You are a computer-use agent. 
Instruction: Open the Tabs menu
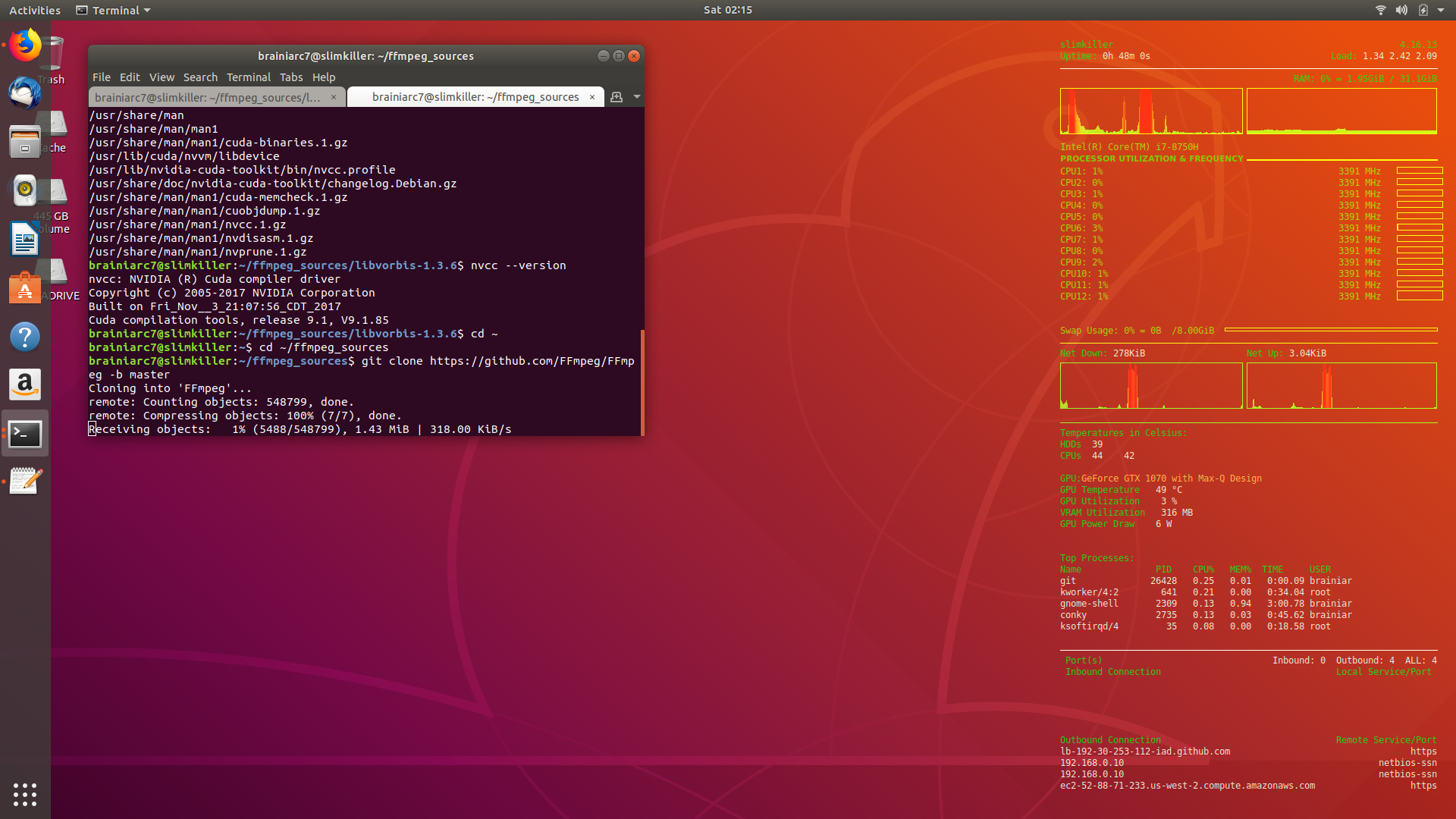[x=291, y=77]
